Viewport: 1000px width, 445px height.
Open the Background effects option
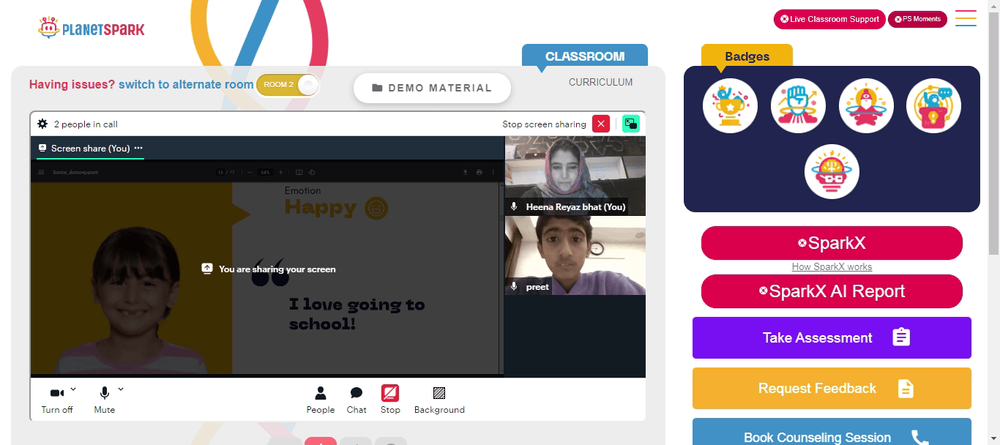click(439, 400)
